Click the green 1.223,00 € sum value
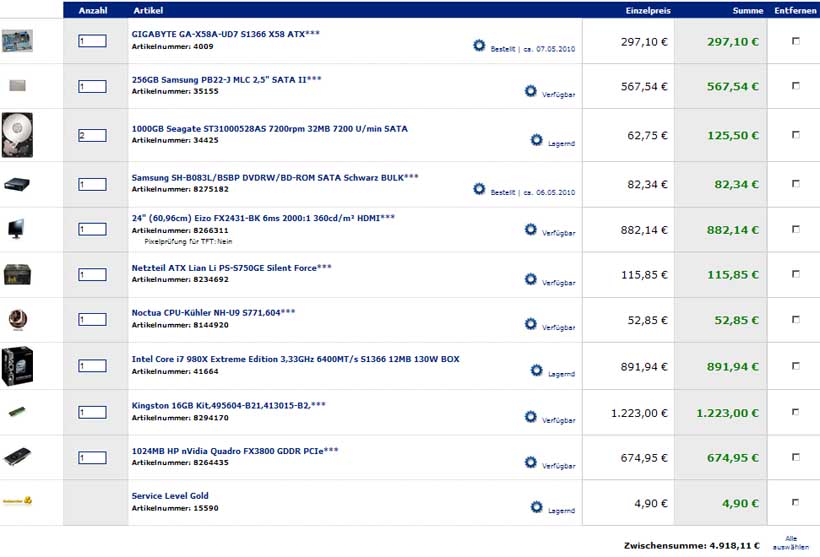 click(727, 413)
